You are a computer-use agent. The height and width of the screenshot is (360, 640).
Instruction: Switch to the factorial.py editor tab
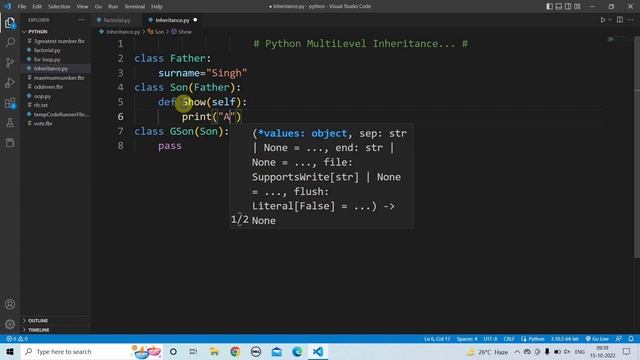pos(117,20)
